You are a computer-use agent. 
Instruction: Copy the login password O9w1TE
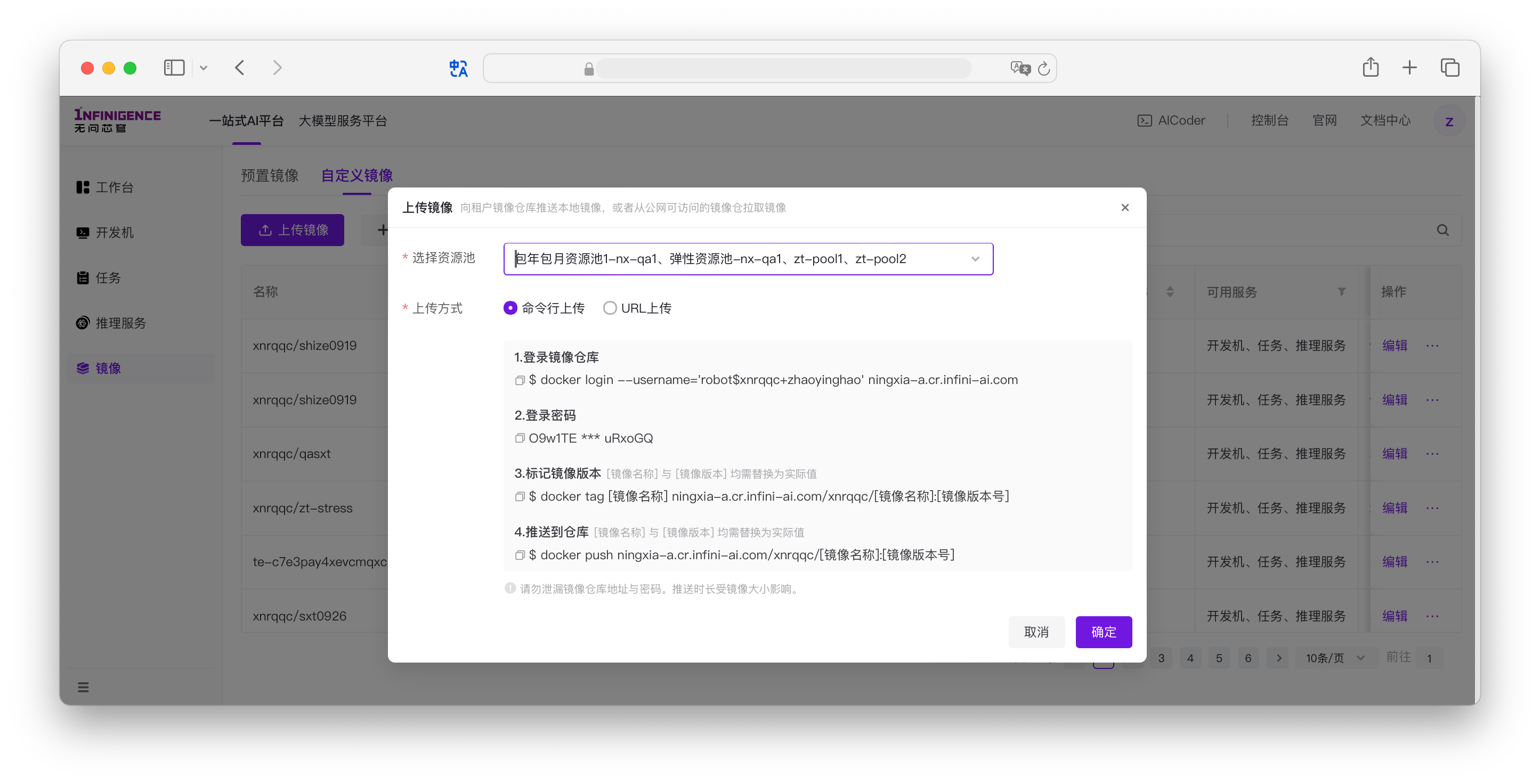tap(520, 438)
